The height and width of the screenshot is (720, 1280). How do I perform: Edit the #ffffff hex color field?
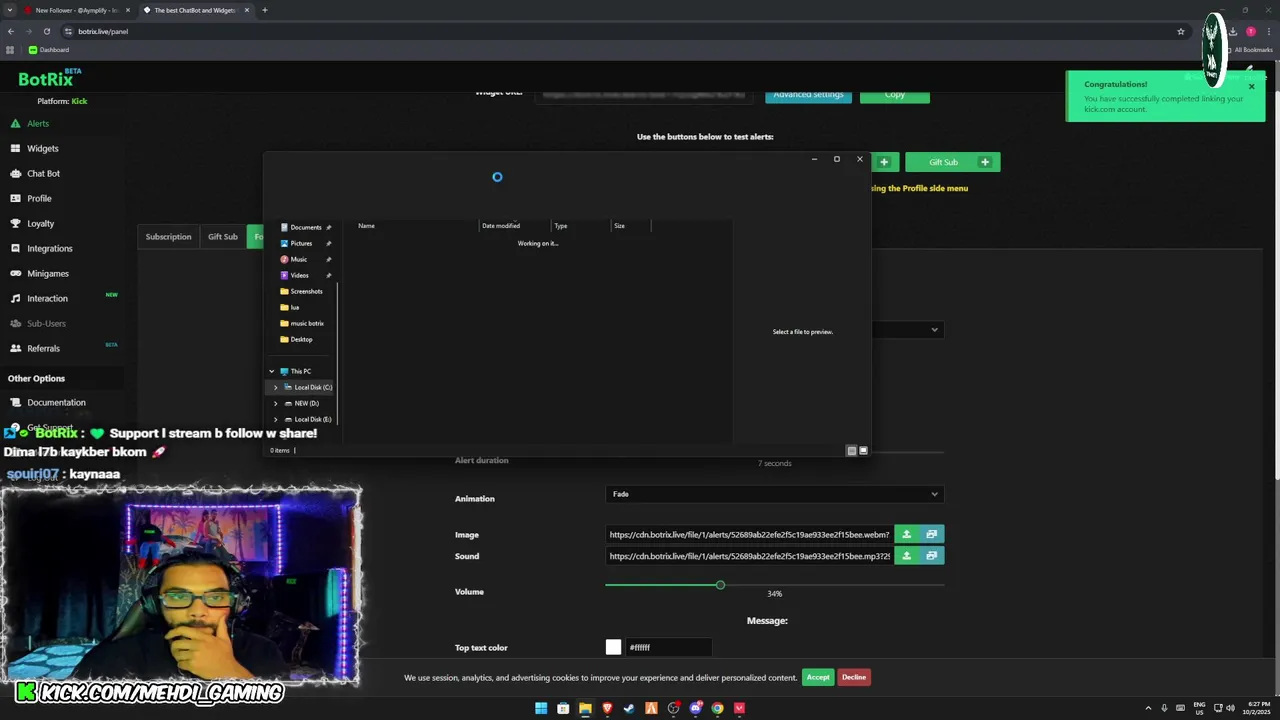click(668, 647)
